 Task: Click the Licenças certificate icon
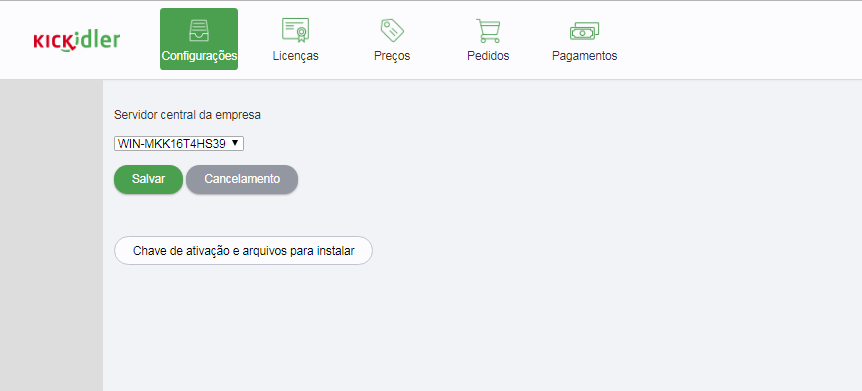296,30
